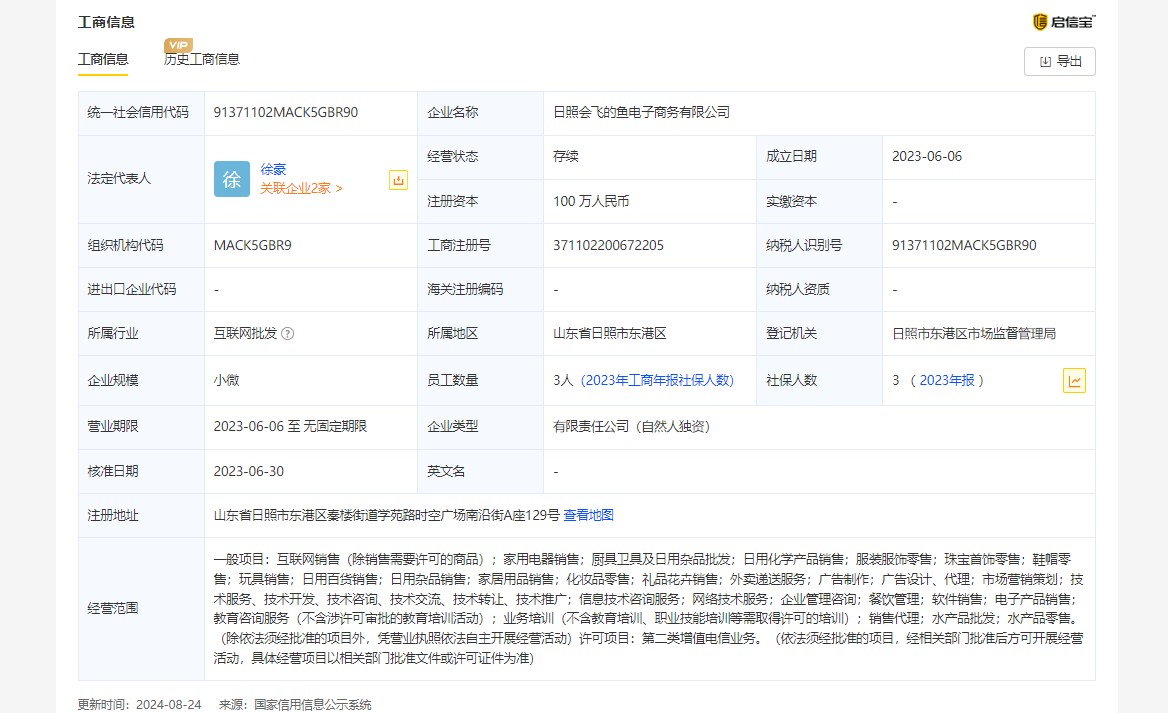
Task: Select company name 日照会飞的鱼电子商务有限公司
Action: coord(641,113)
